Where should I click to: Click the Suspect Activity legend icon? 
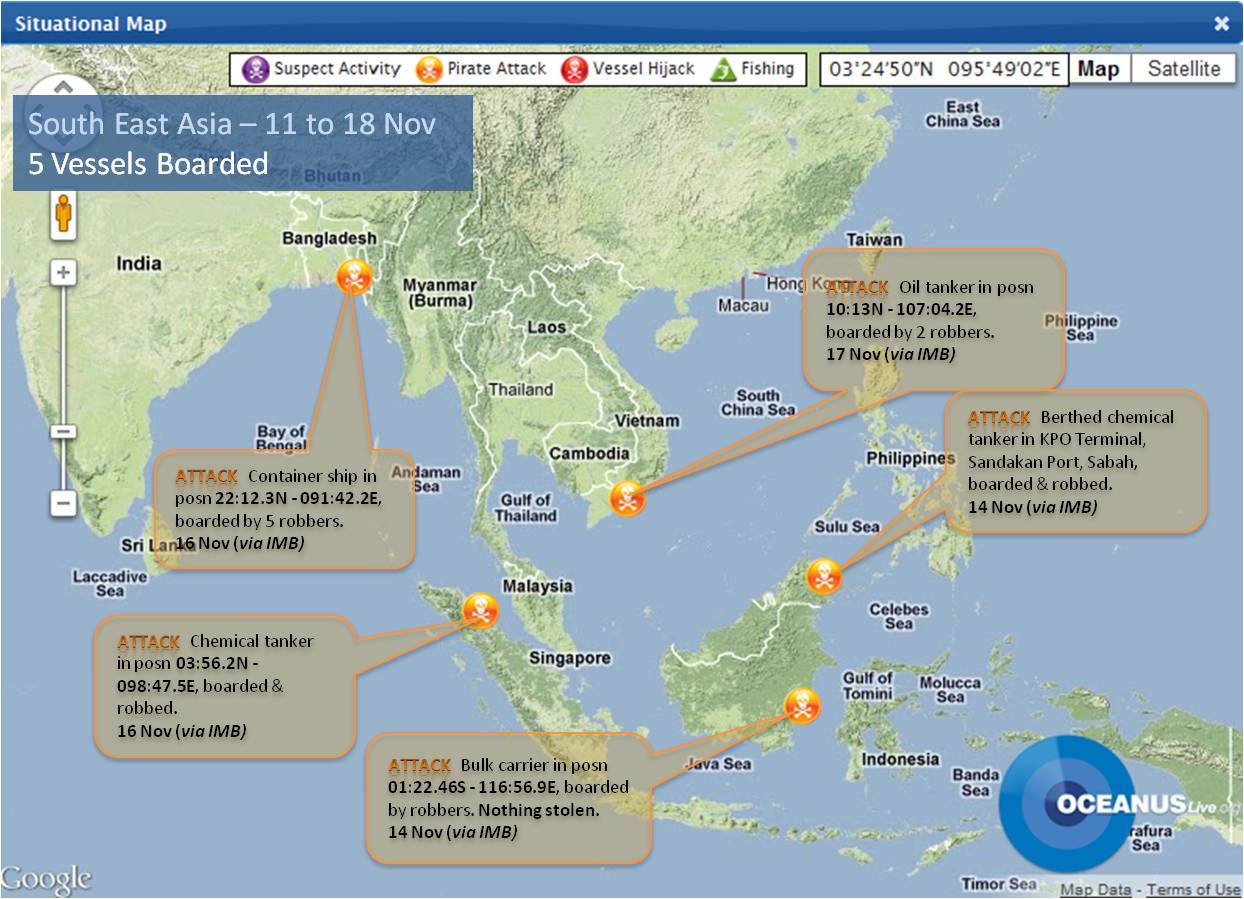256,70
